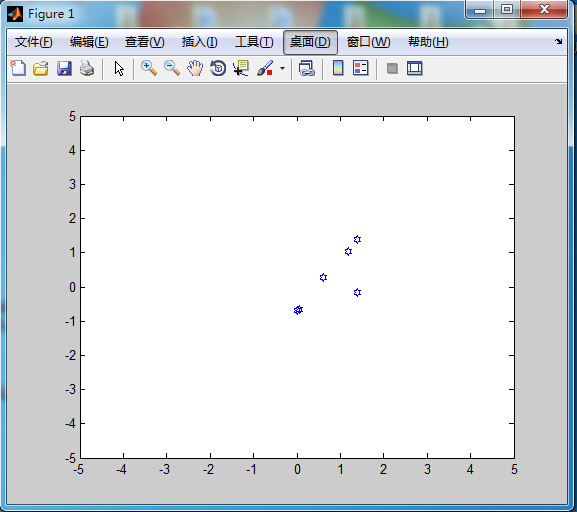Activate the Zoom Out magnifier

coord(172,68)
